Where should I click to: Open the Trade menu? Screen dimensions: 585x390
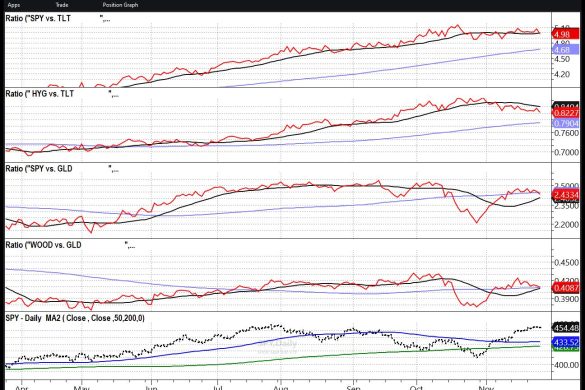click(62, 5)
